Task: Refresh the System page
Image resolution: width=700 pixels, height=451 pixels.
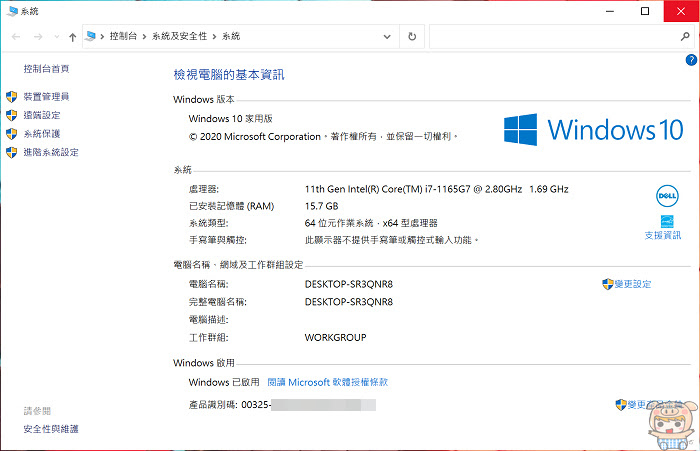Action: [412, 37]
